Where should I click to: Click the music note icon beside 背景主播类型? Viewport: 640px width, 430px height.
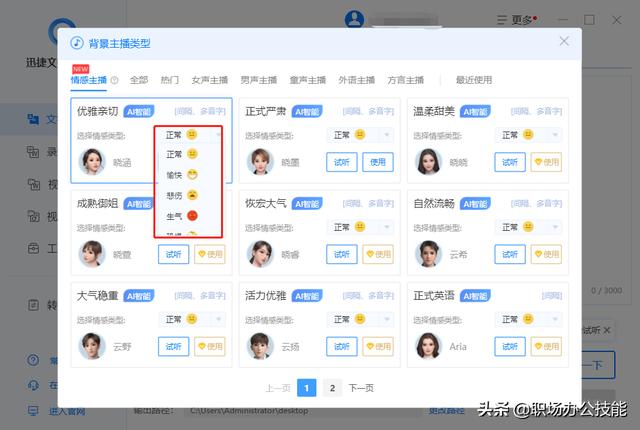click(77, 43)
